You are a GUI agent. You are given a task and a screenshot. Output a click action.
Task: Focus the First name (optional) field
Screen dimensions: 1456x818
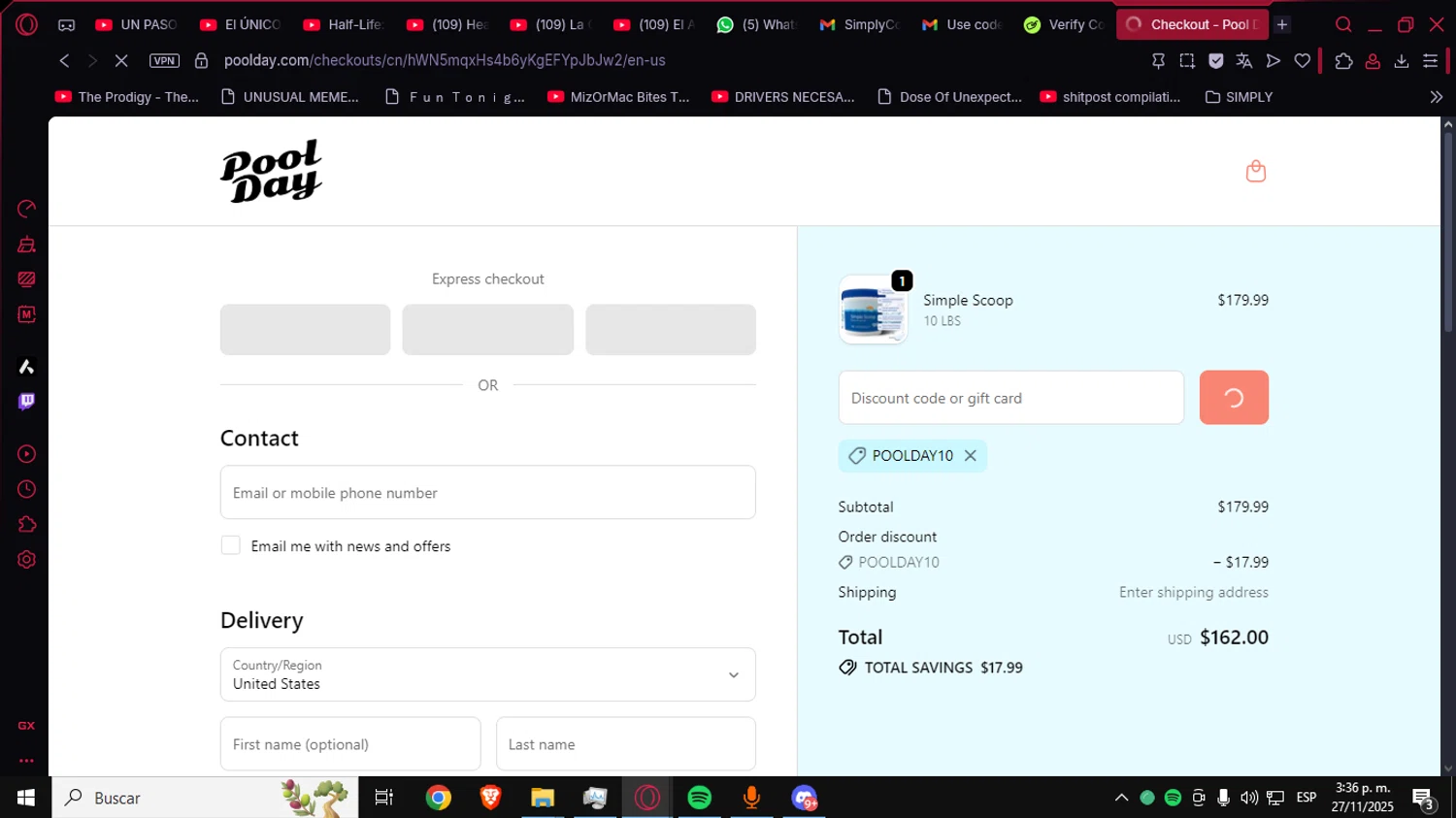(x=350, y=744)
